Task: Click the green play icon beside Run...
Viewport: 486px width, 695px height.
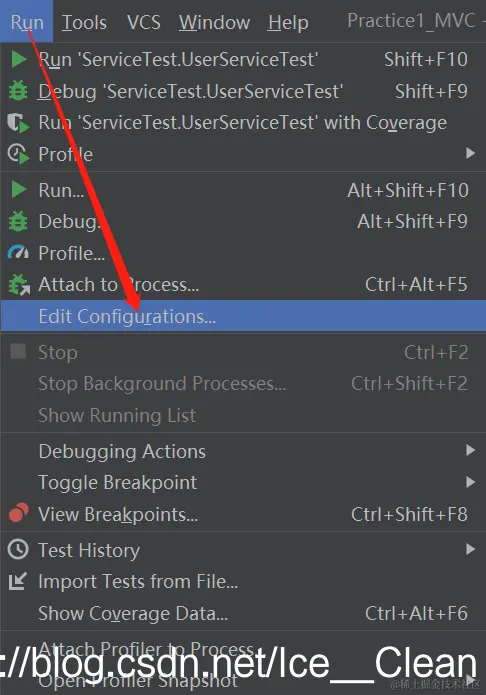Action: pyautogui.click(x=18, y=190)
